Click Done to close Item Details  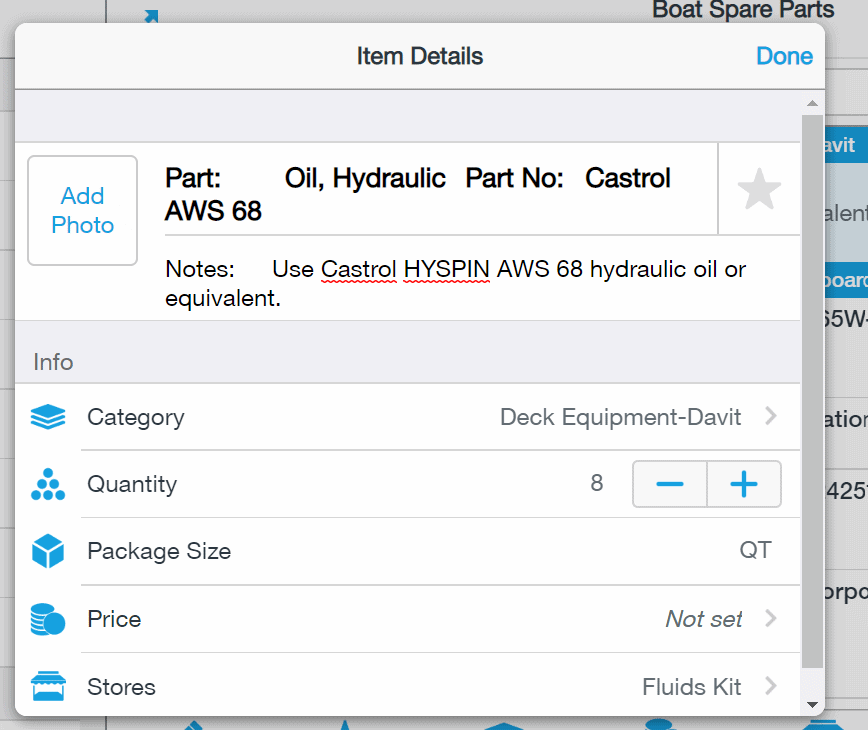(784, 56)
